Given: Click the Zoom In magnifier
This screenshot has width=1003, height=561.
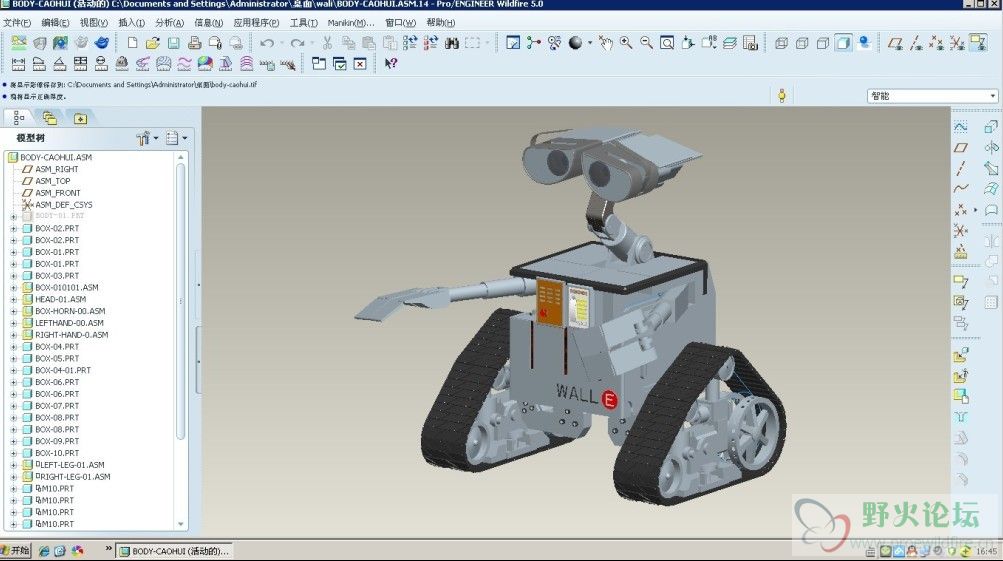Looking at the screenshot, I should [626, 43].
